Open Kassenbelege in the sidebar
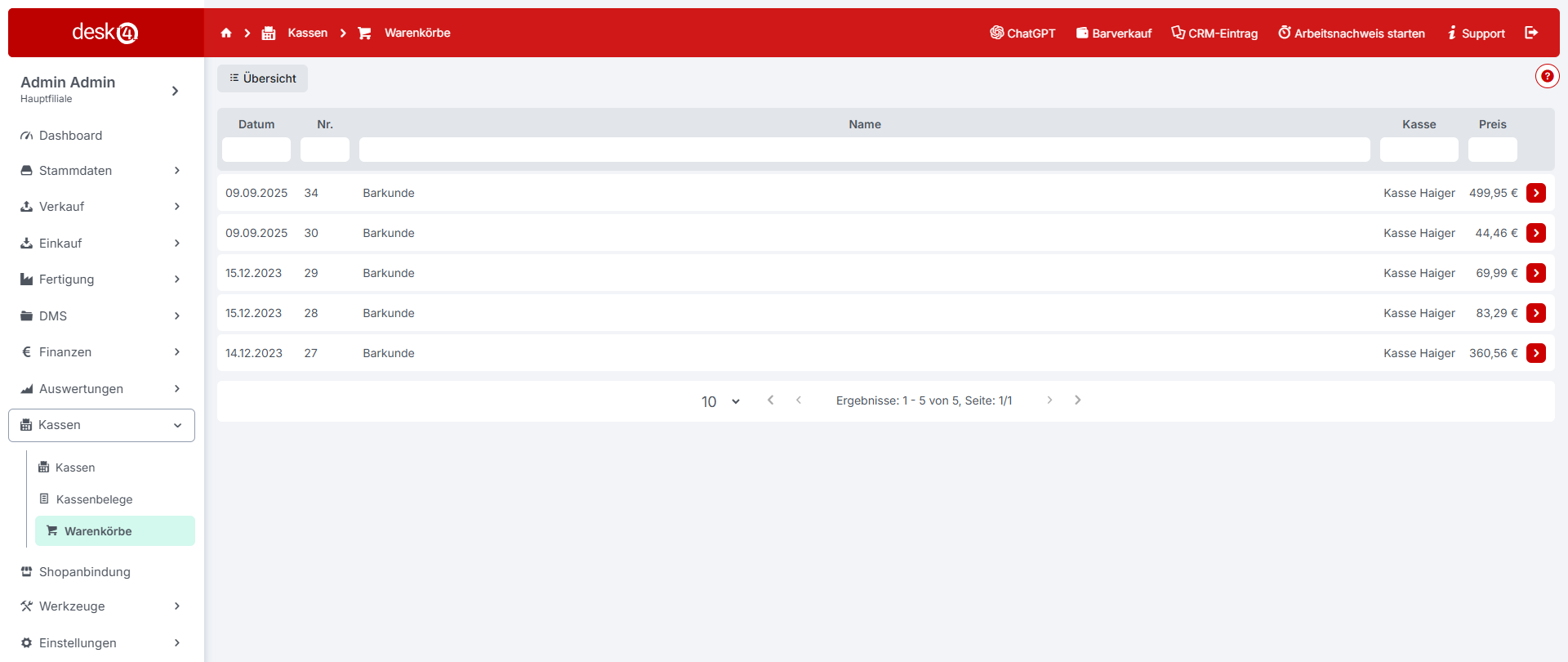 [94, 499]
